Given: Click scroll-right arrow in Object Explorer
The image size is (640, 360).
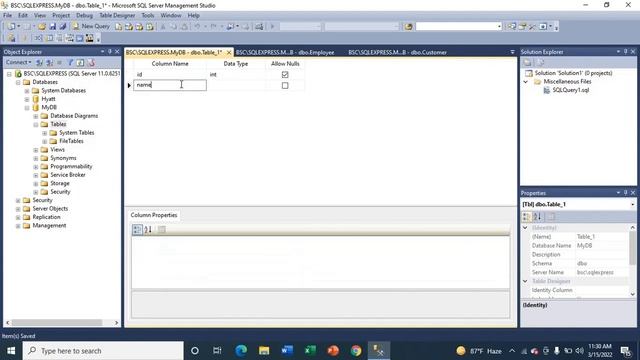Looking at the screenshot, I should (116, 323).
